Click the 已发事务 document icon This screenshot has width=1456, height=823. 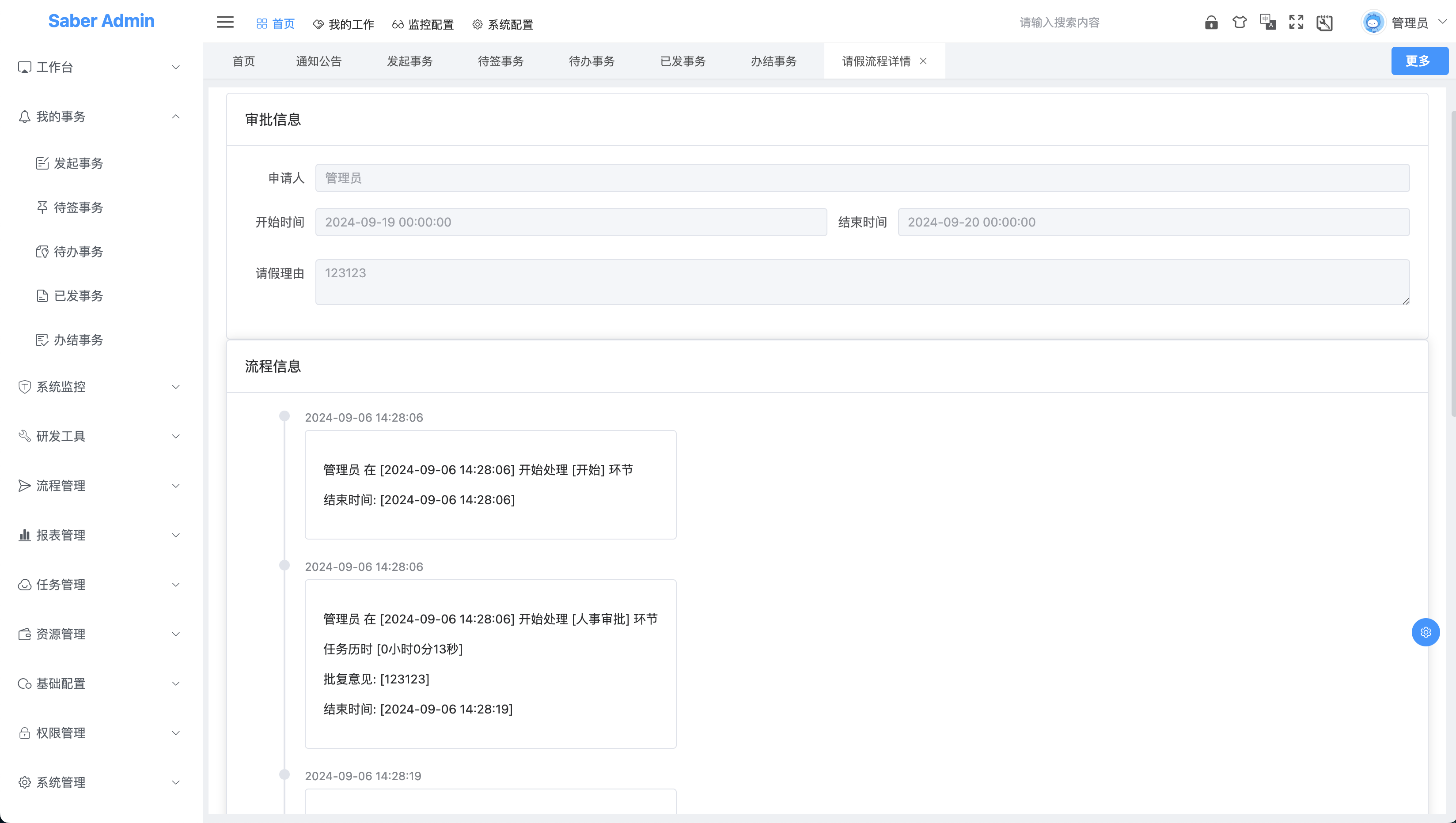tap(42, 296)
